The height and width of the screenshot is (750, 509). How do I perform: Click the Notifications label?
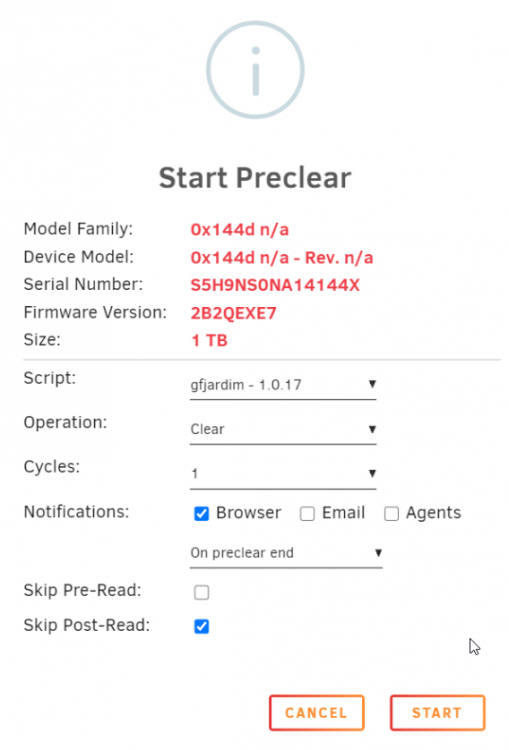tap(77, 512)
